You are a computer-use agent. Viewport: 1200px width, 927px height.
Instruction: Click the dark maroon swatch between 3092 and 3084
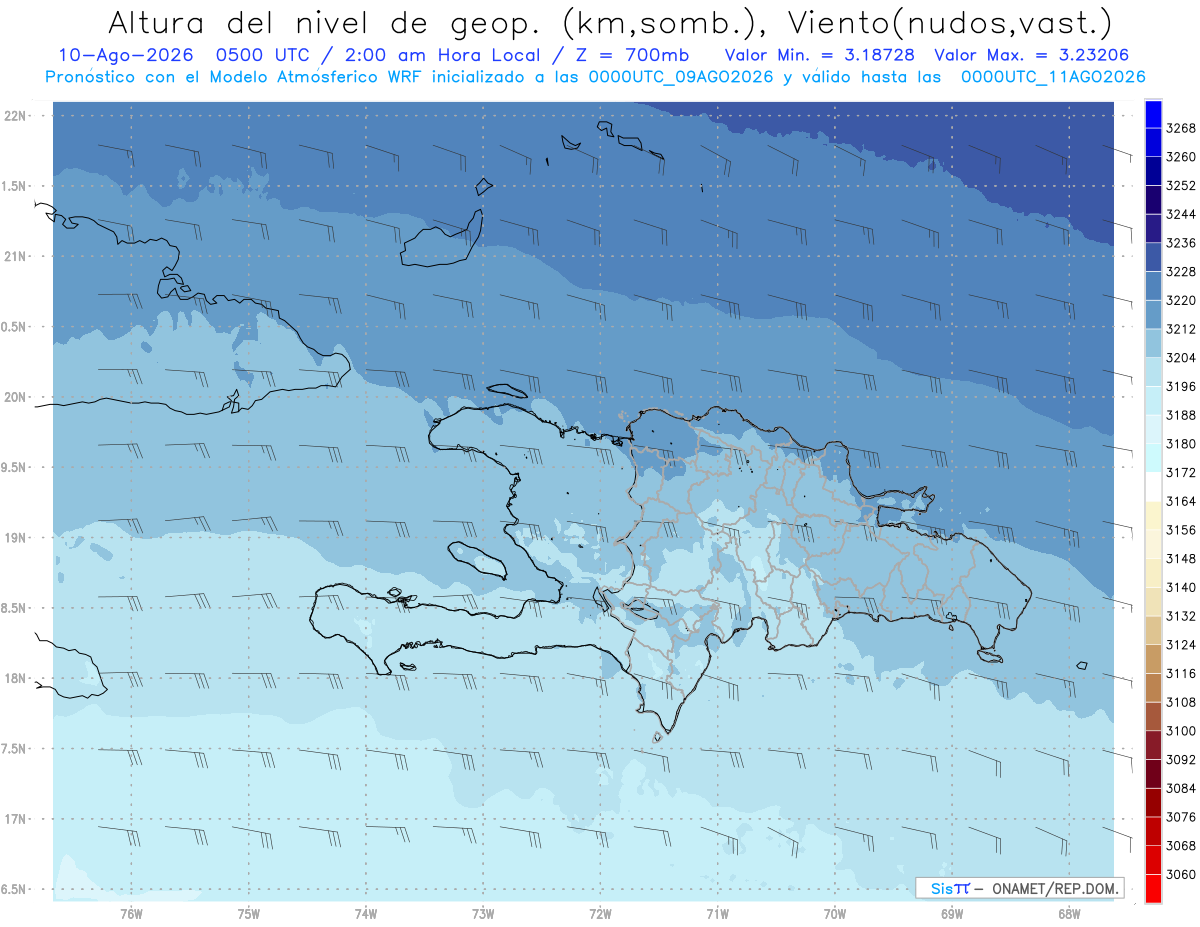(x=1153, y=773)
